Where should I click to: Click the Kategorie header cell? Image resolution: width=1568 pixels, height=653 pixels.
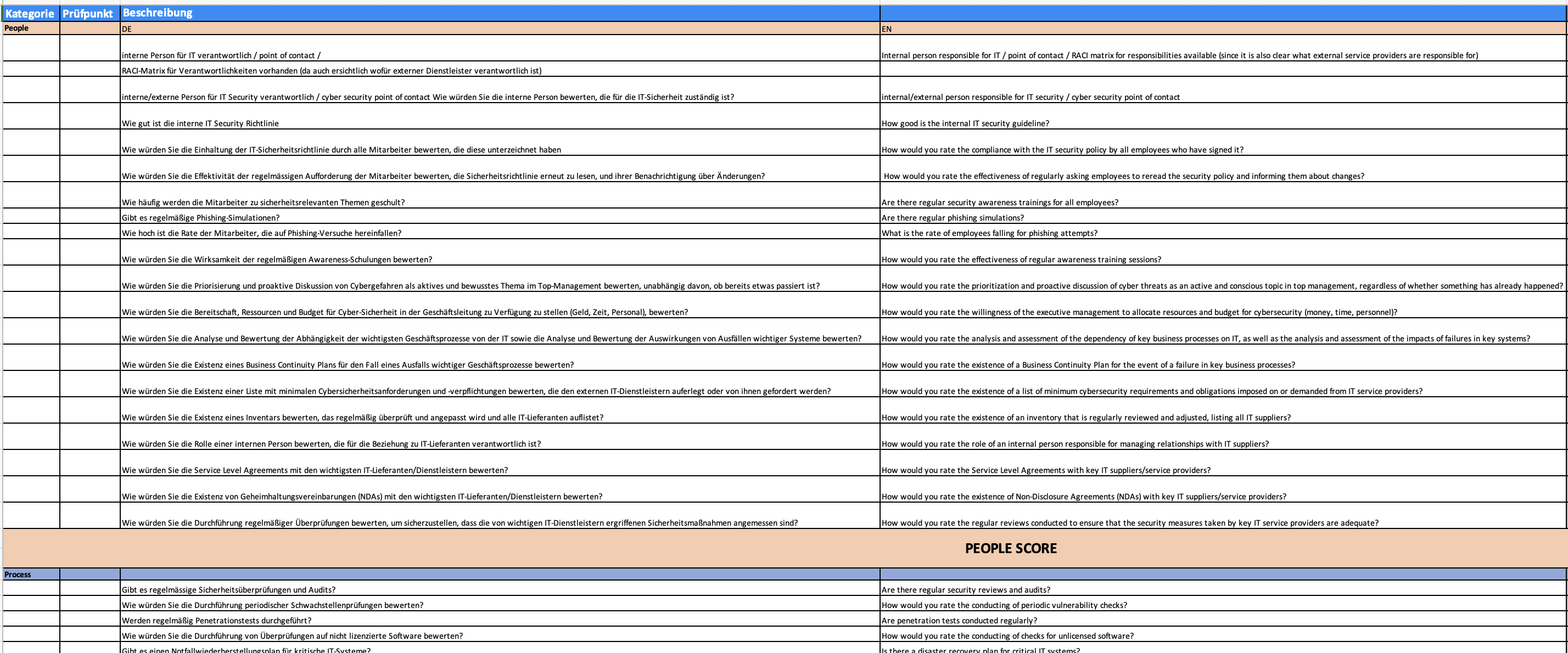point(30,13)
